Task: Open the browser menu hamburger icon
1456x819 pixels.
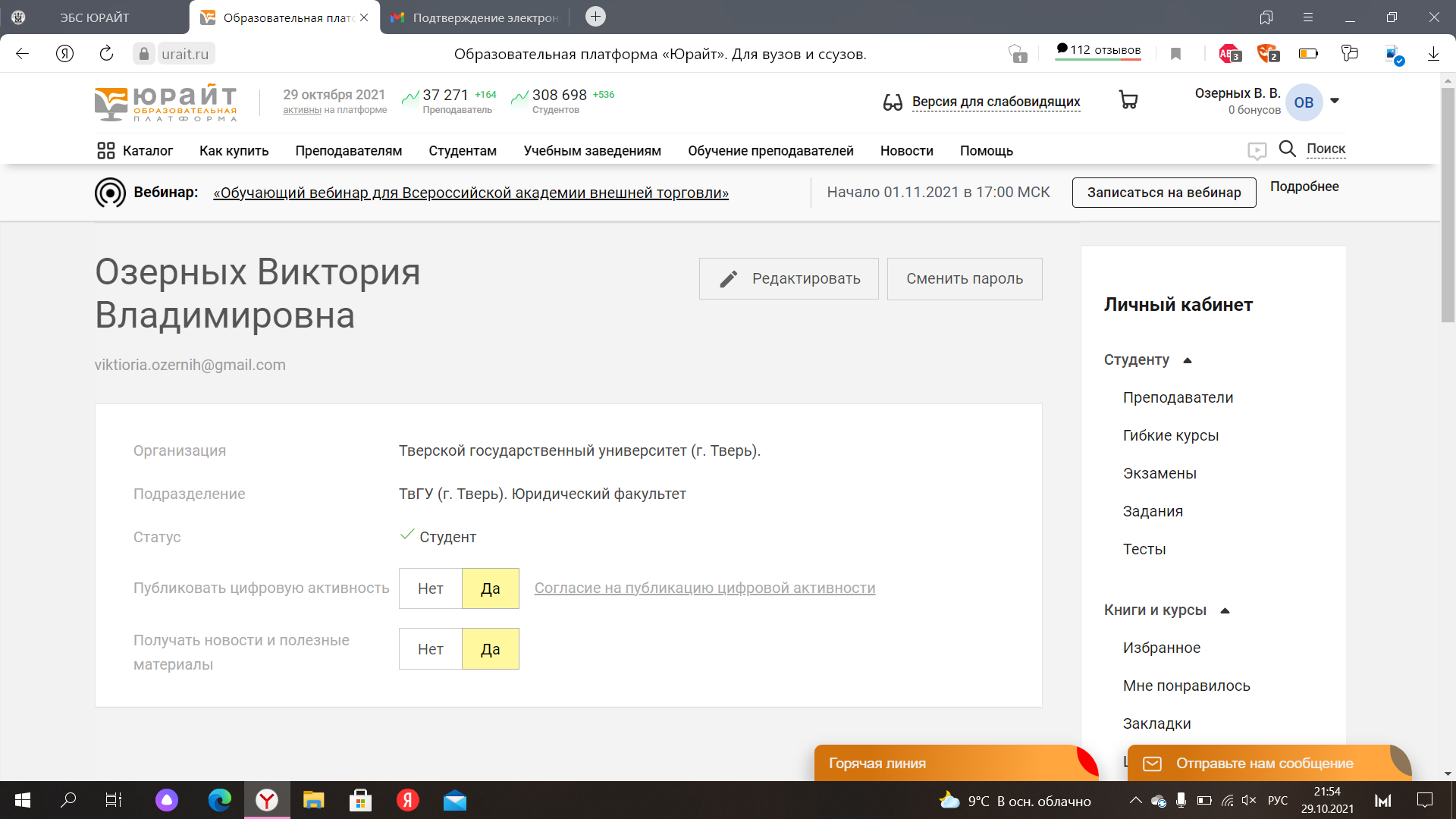Action: point(1307,17)
